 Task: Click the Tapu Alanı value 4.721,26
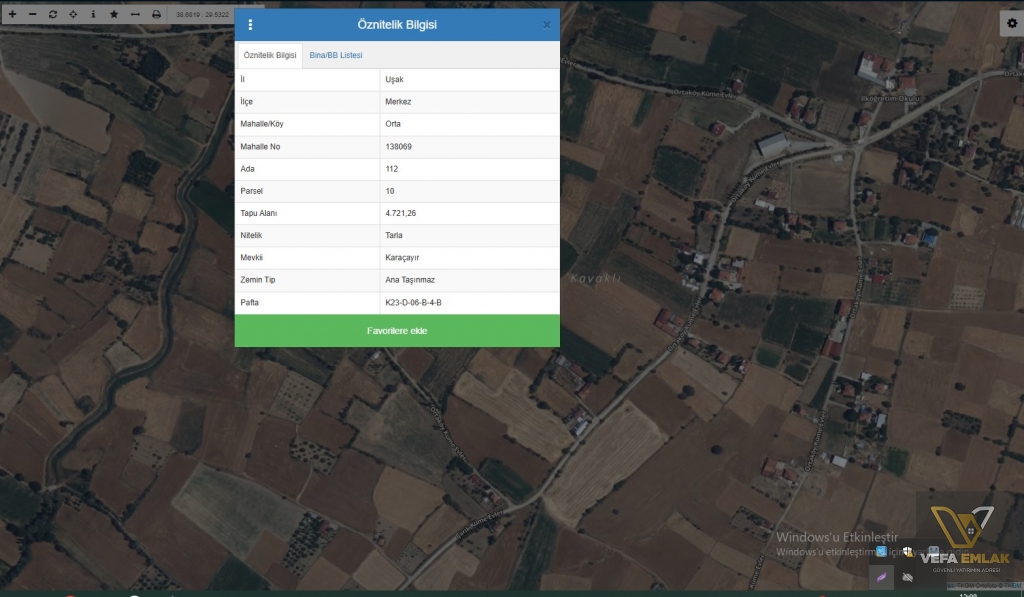point(401,213)
